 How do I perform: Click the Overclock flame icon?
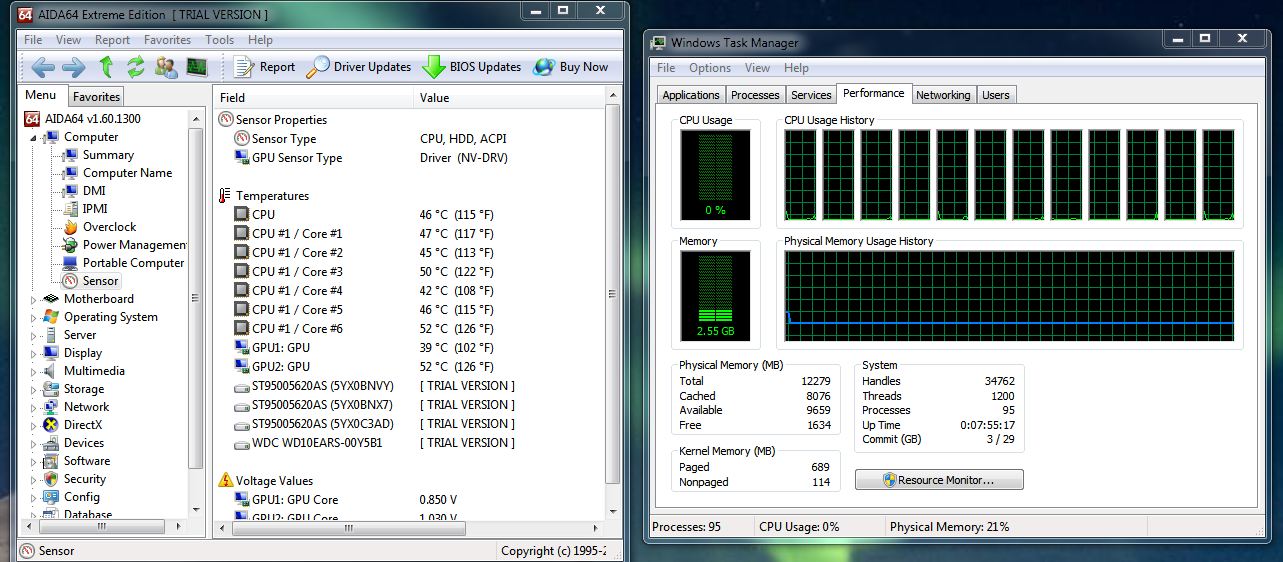(70, 227)
